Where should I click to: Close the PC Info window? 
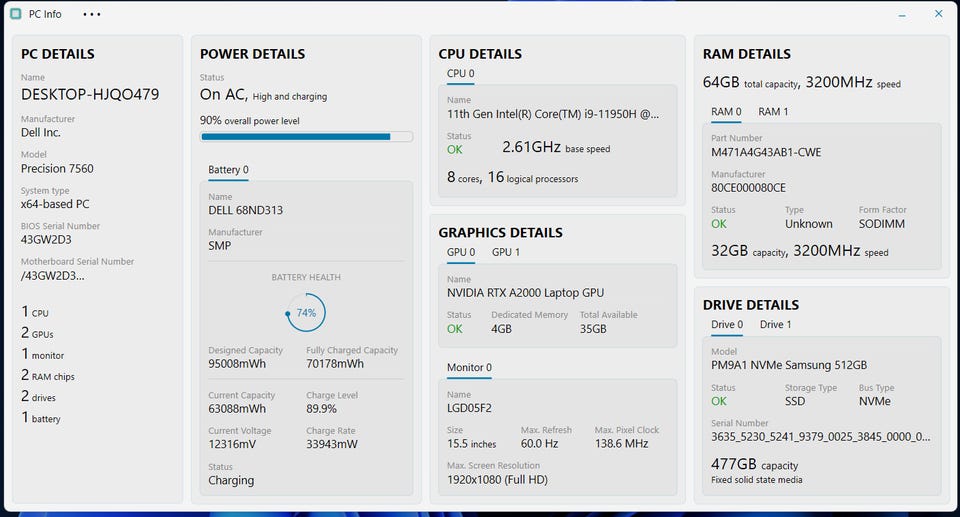938,14
